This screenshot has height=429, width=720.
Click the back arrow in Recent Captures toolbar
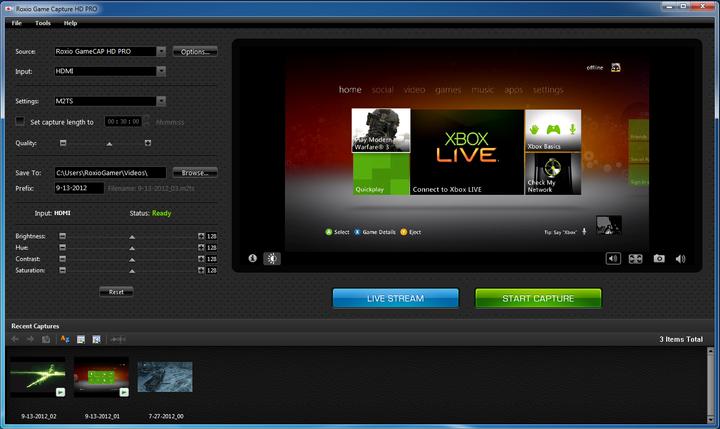pyautogui.click(x=15, y=339)
